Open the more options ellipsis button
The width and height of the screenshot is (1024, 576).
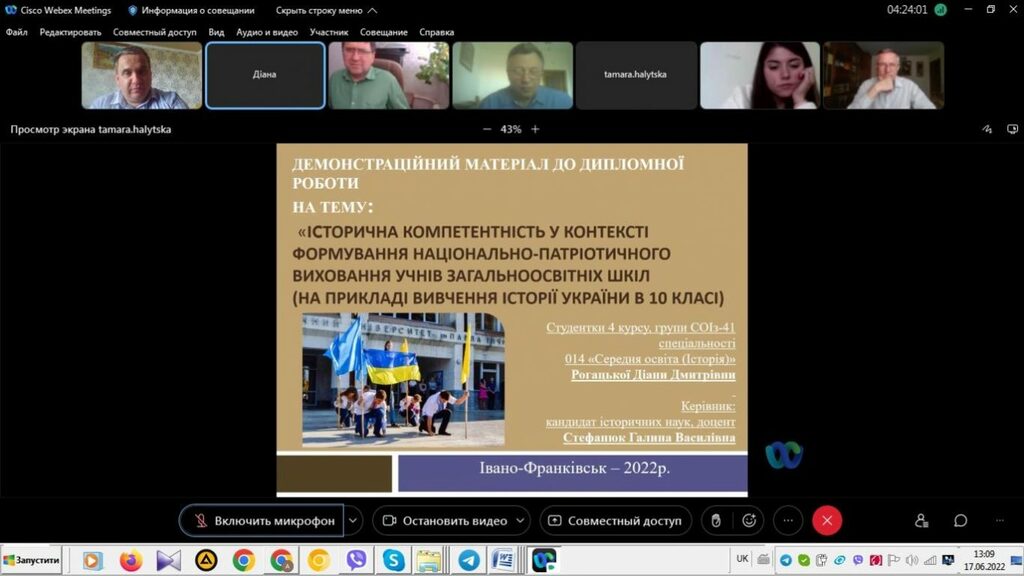coord(788,521)
